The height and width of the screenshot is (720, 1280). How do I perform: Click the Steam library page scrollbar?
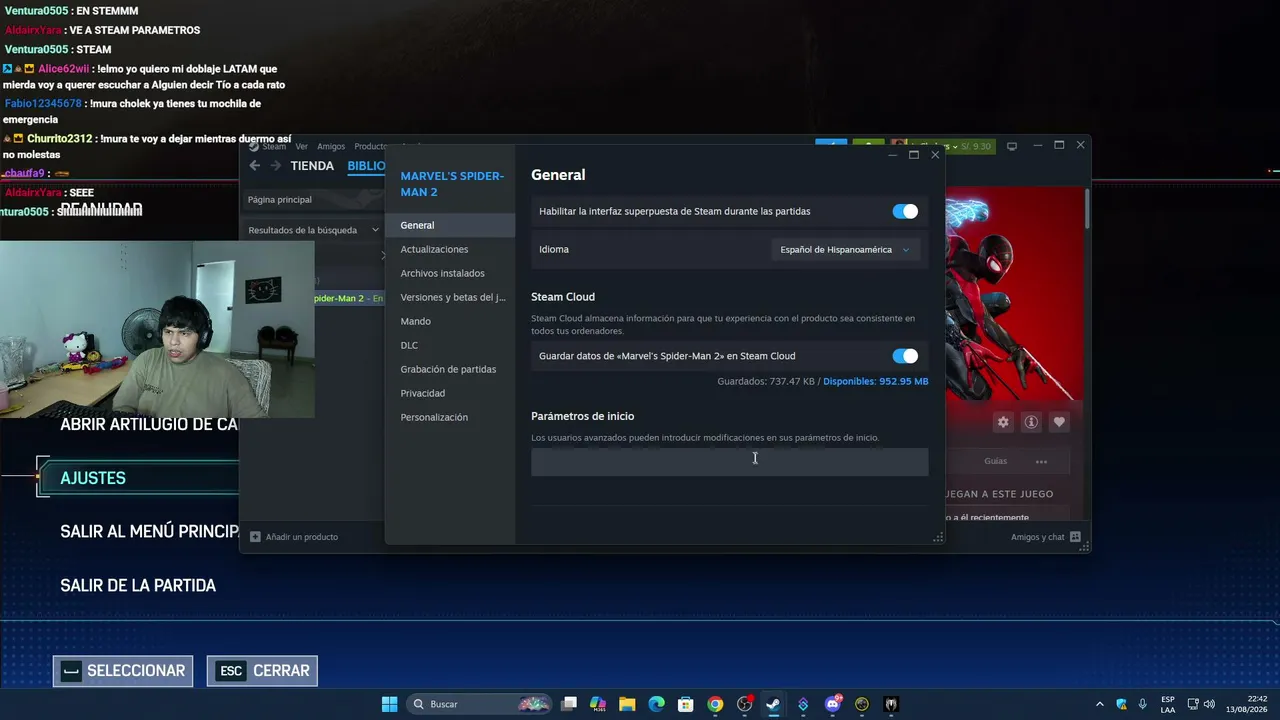point(1086,210)
